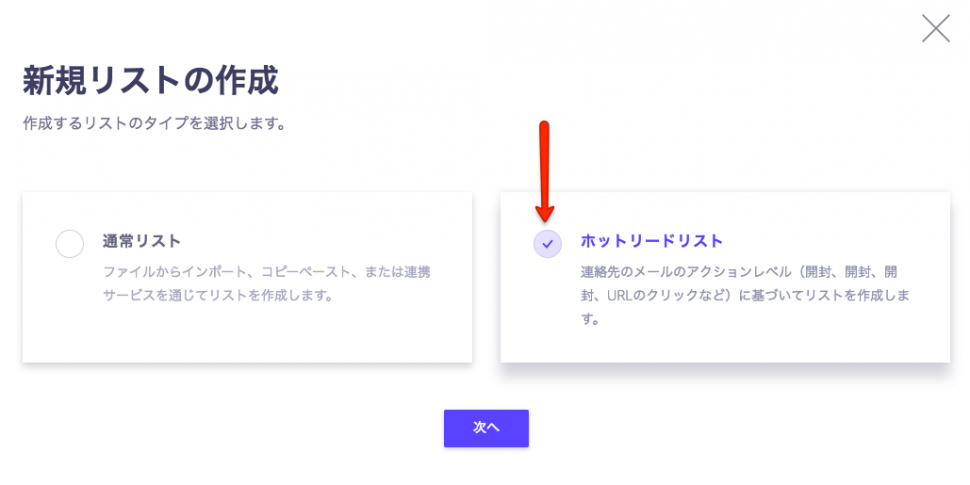The width and height of the screenshot is (970, 485).
Task: Click the サービスを通じてリストを作成します line
Action: [x=218, y=296]
